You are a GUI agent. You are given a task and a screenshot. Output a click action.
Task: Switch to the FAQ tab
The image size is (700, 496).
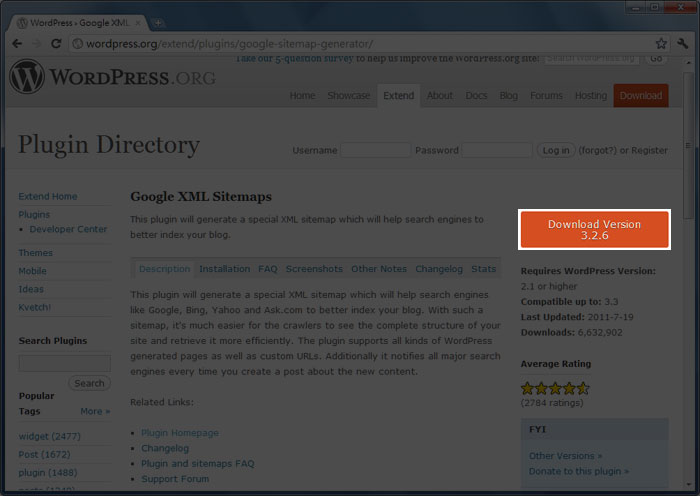[x=268, y=269]
